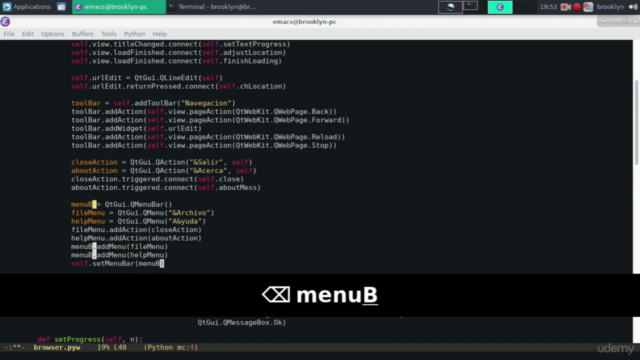This screenshot has height=360, width=640.
Task: Click the clock showing 19:53
Action: [x=548, y=7]
